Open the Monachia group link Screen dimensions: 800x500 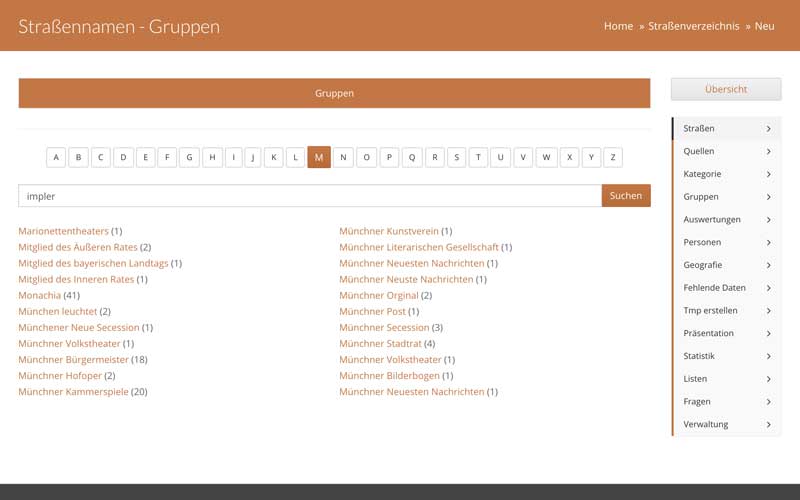(x=39, y=295)
